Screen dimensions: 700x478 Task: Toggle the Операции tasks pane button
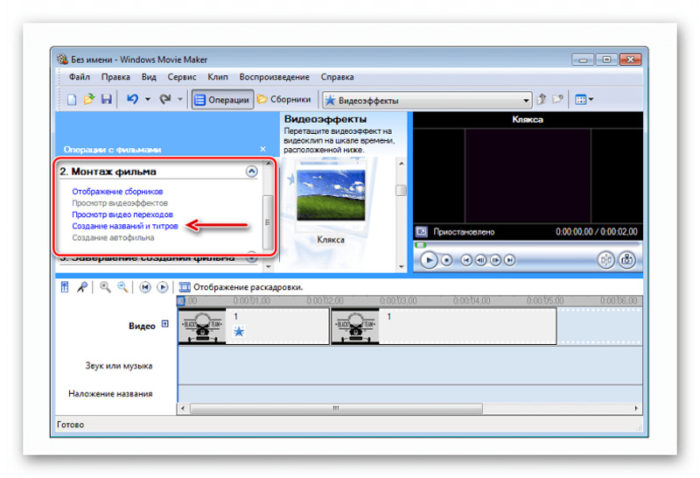222,100
